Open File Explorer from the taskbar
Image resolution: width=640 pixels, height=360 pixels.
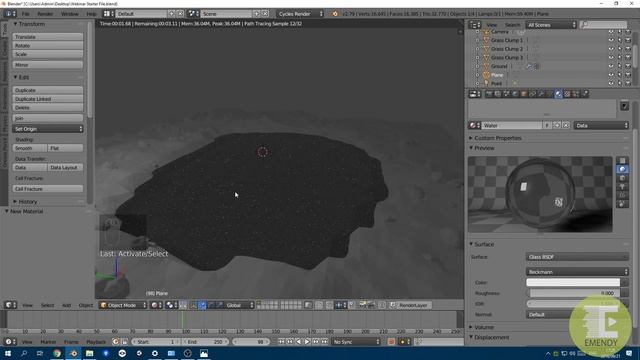tap(89, 353)
